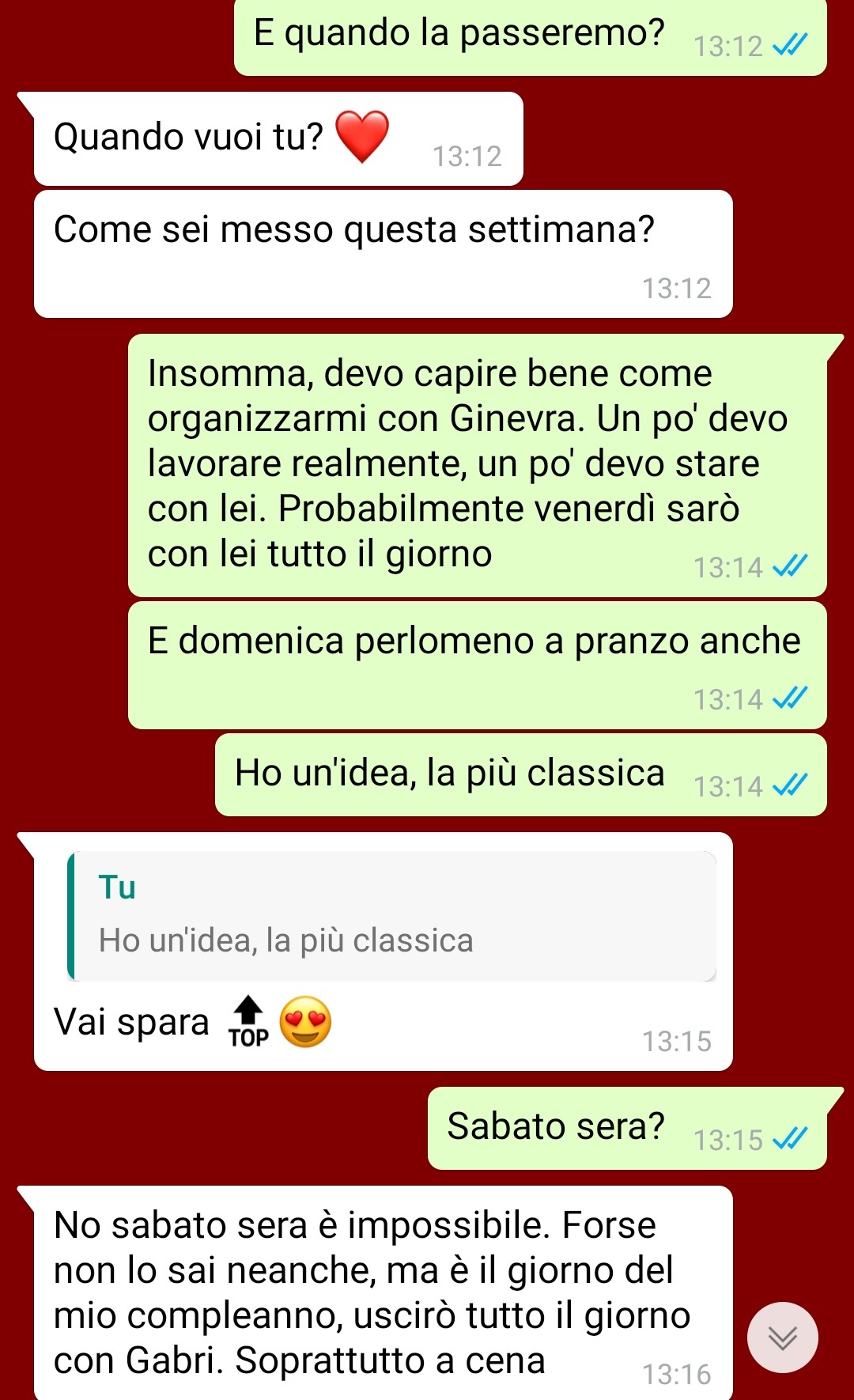This screenshot has height=1400, width=854.
Task: Select the 'Sabato sera?' sent message
Action: coord(627,1128)
